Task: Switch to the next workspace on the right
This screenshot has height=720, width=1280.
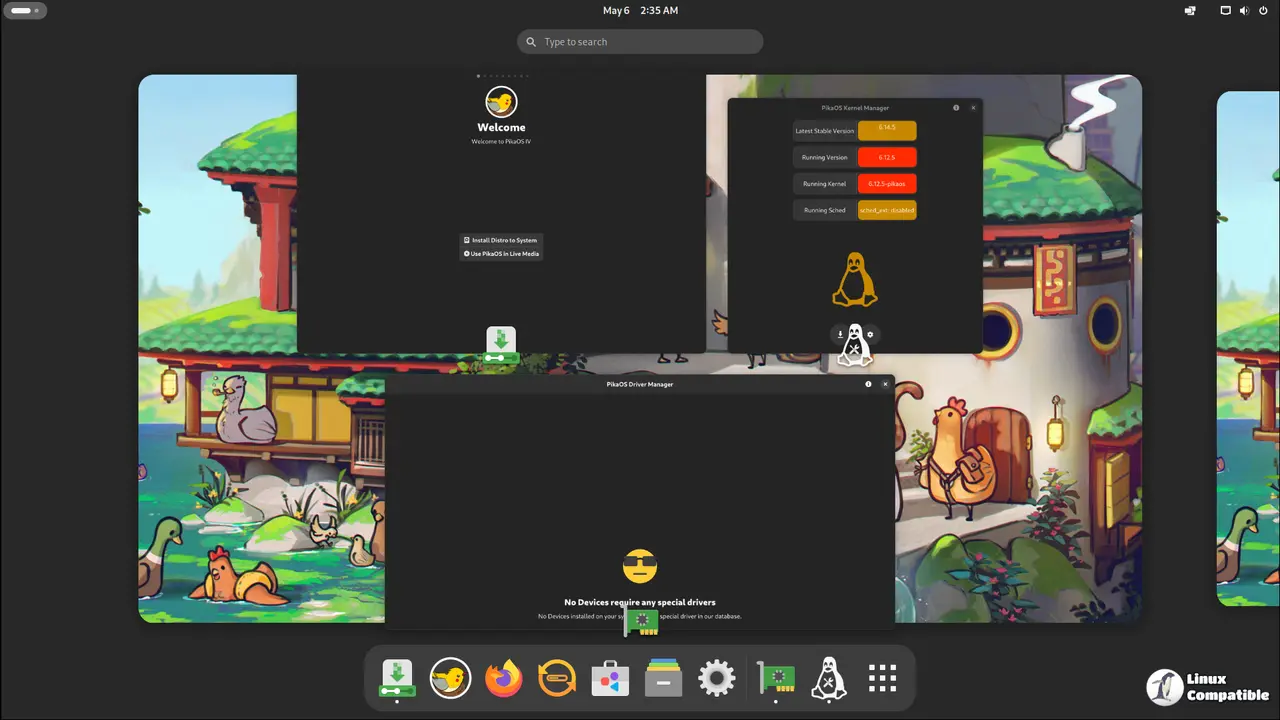Action: pos(1248,348)
